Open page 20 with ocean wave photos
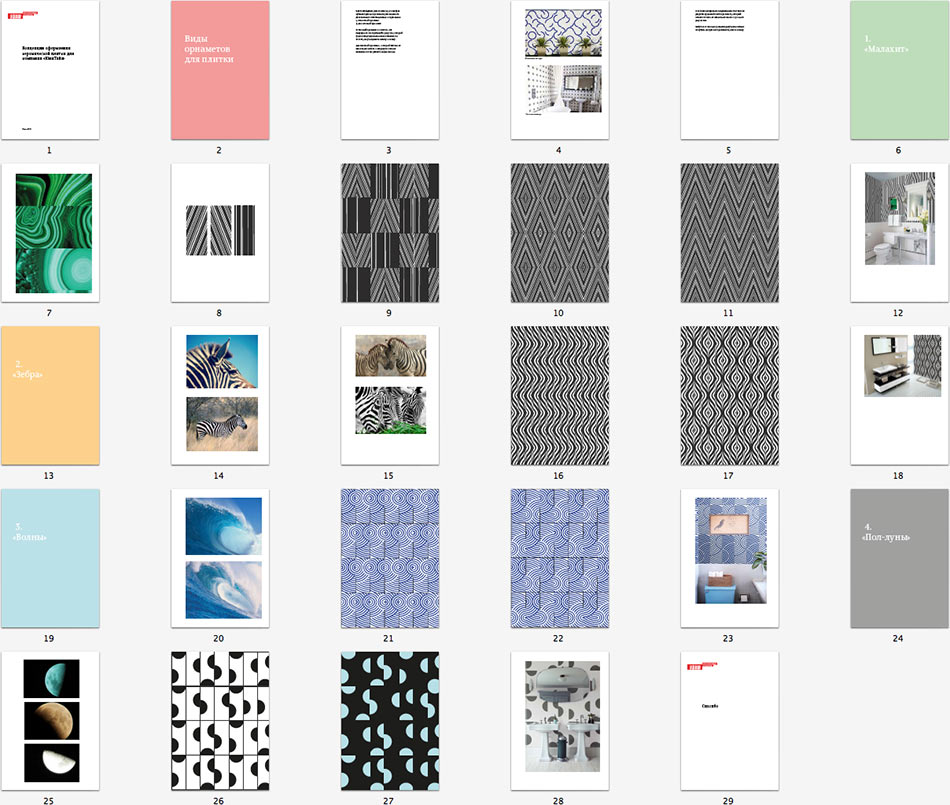Screen dimensions: 950x805 219,558
